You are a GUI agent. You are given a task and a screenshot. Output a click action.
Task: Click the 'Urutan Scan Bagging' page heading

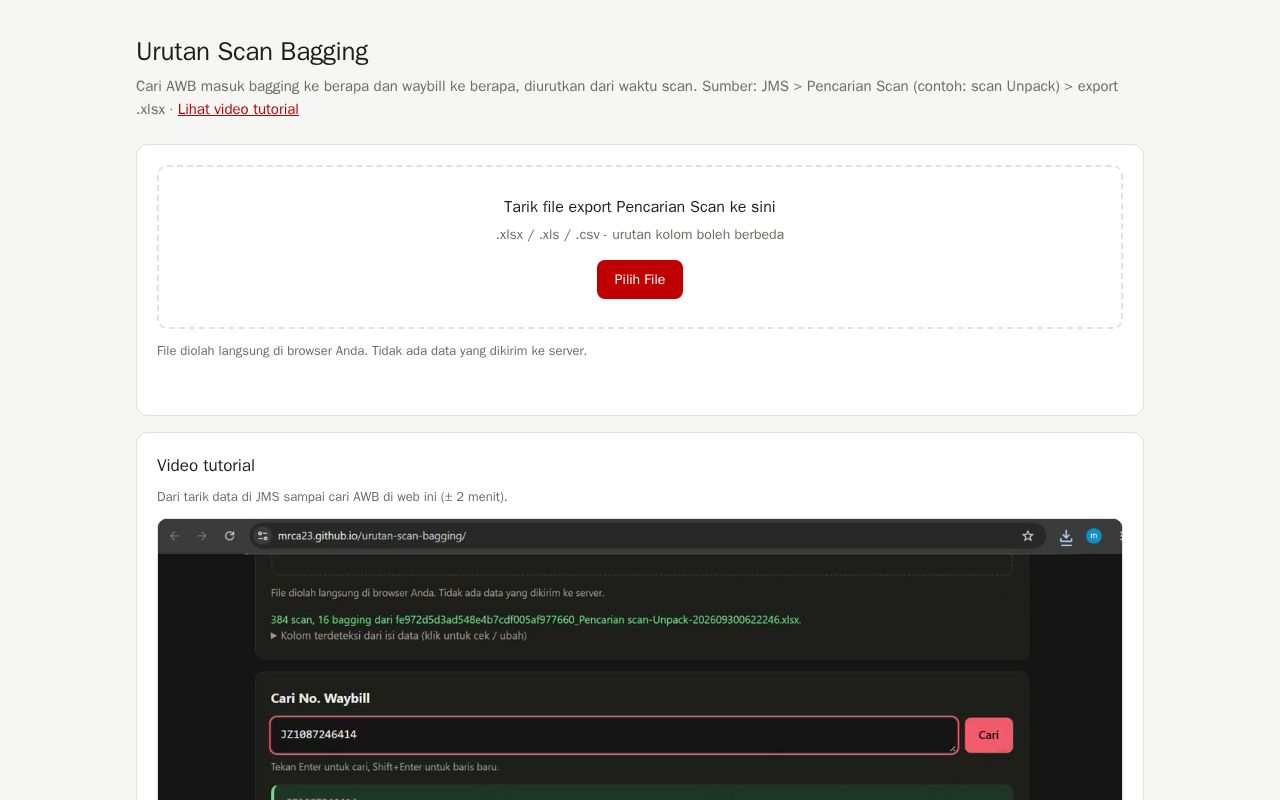(x=252, y=52)
